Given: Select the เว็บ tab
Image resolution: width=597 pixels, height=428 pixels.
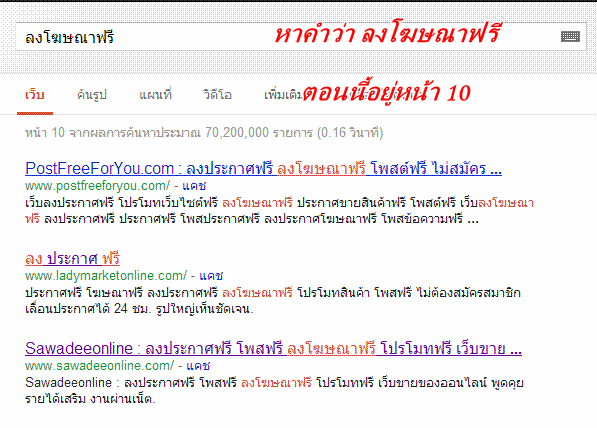Looking at the screenshot, I should click(35, 94).
